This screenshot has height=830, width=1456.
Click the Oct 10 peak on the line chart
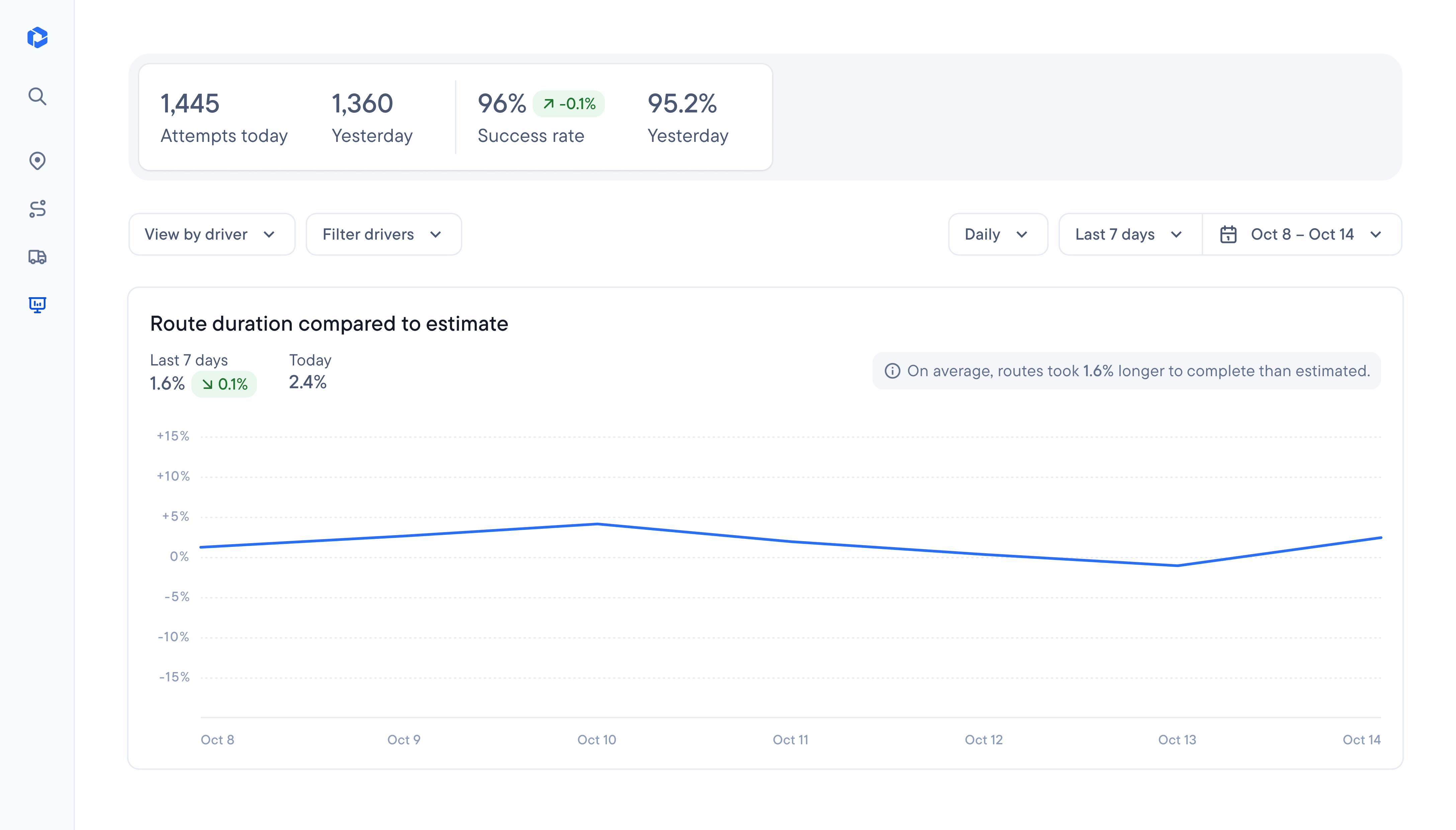tap(597, 524)
